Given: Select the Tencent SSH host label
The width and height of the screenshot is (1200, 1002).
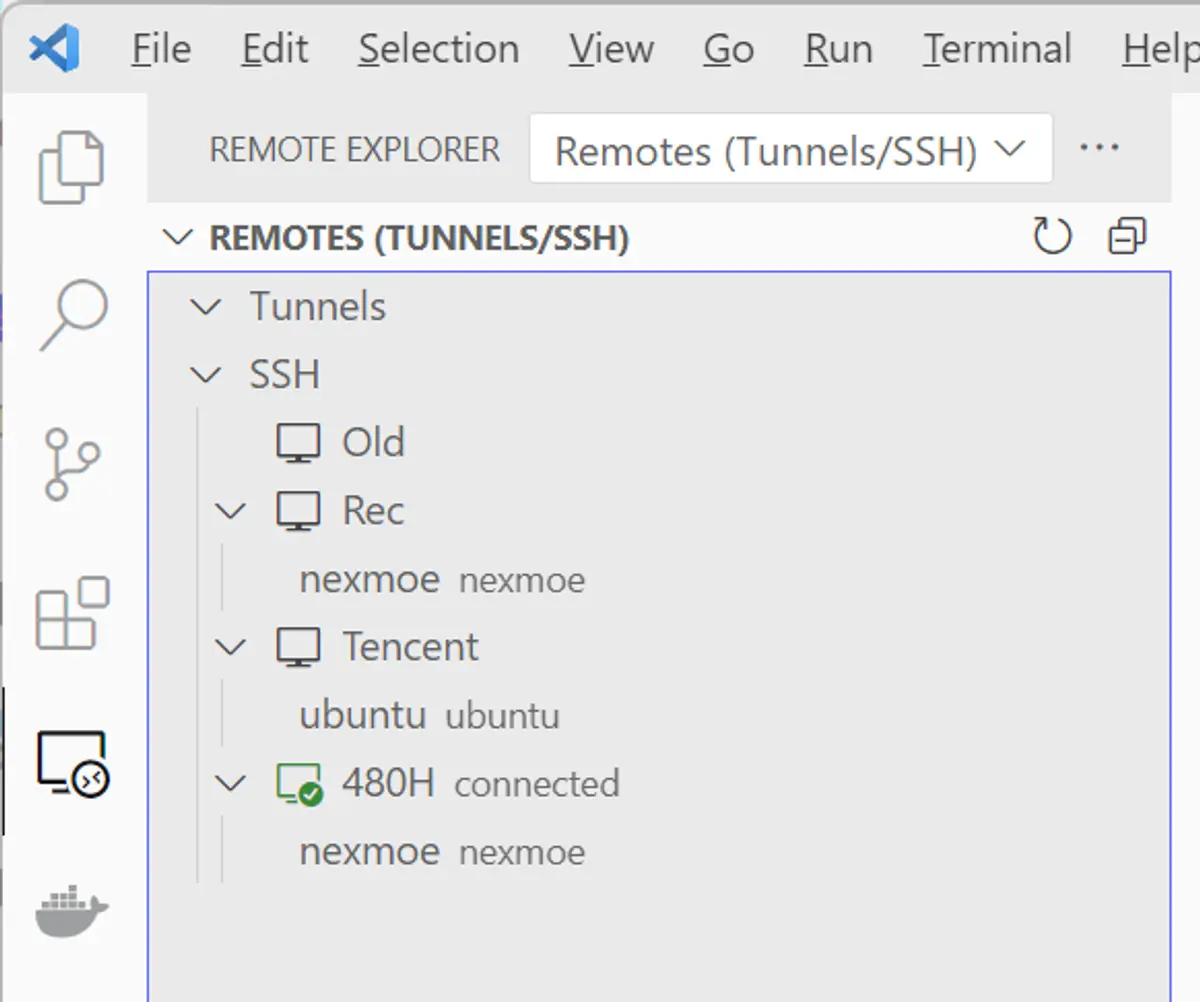Looking at the screenshot, I should pyautogui.click(x=410, y=647).
